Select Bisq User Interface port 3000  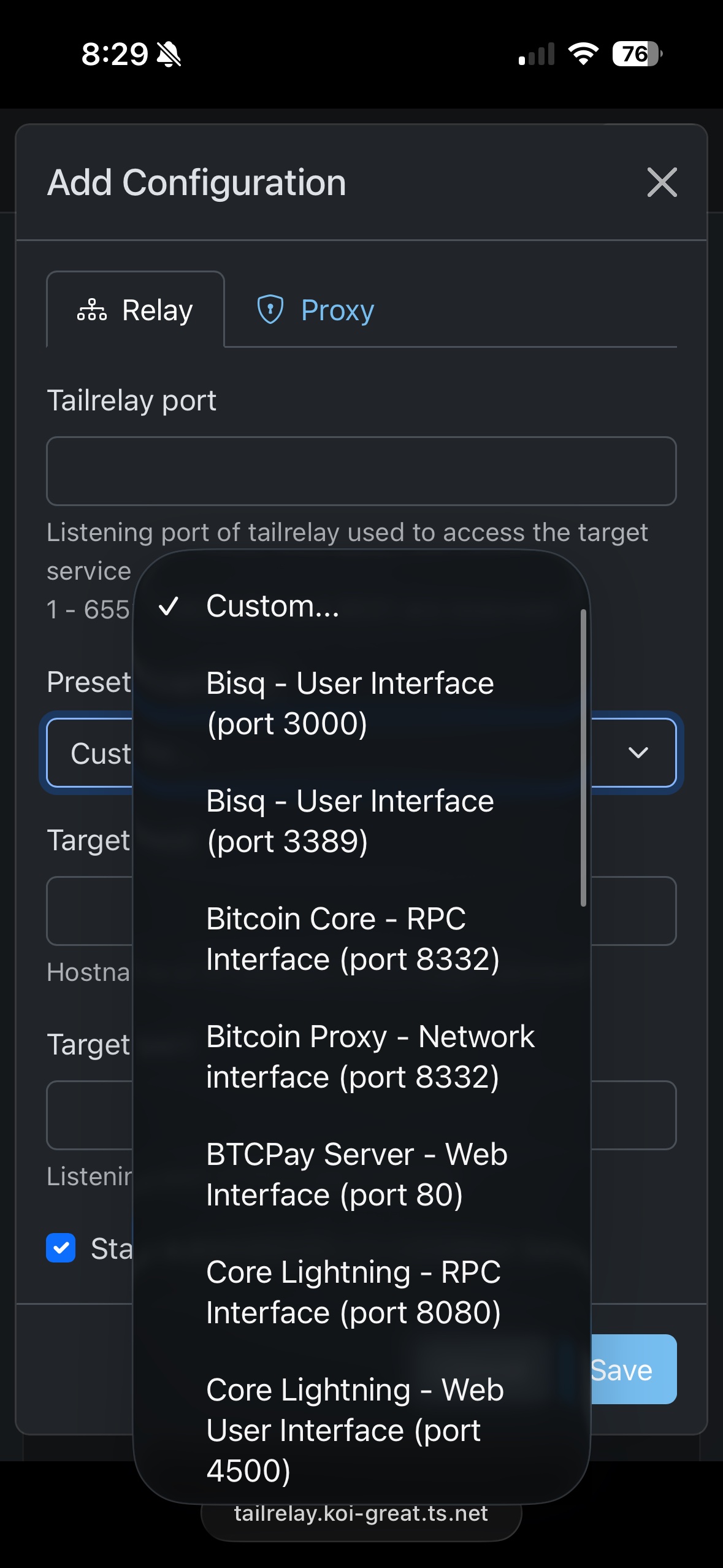(x=350, y=703)
